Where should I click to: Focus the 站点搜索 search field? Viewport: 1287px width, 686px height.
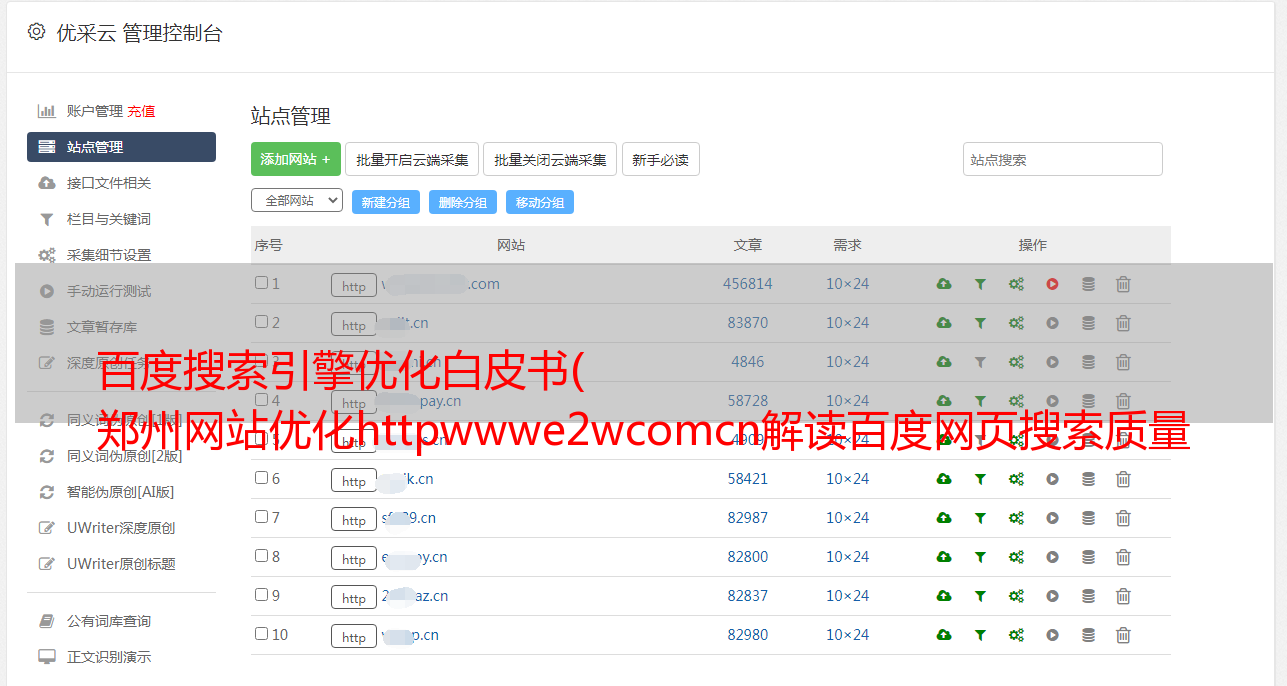click(1063, 159)
